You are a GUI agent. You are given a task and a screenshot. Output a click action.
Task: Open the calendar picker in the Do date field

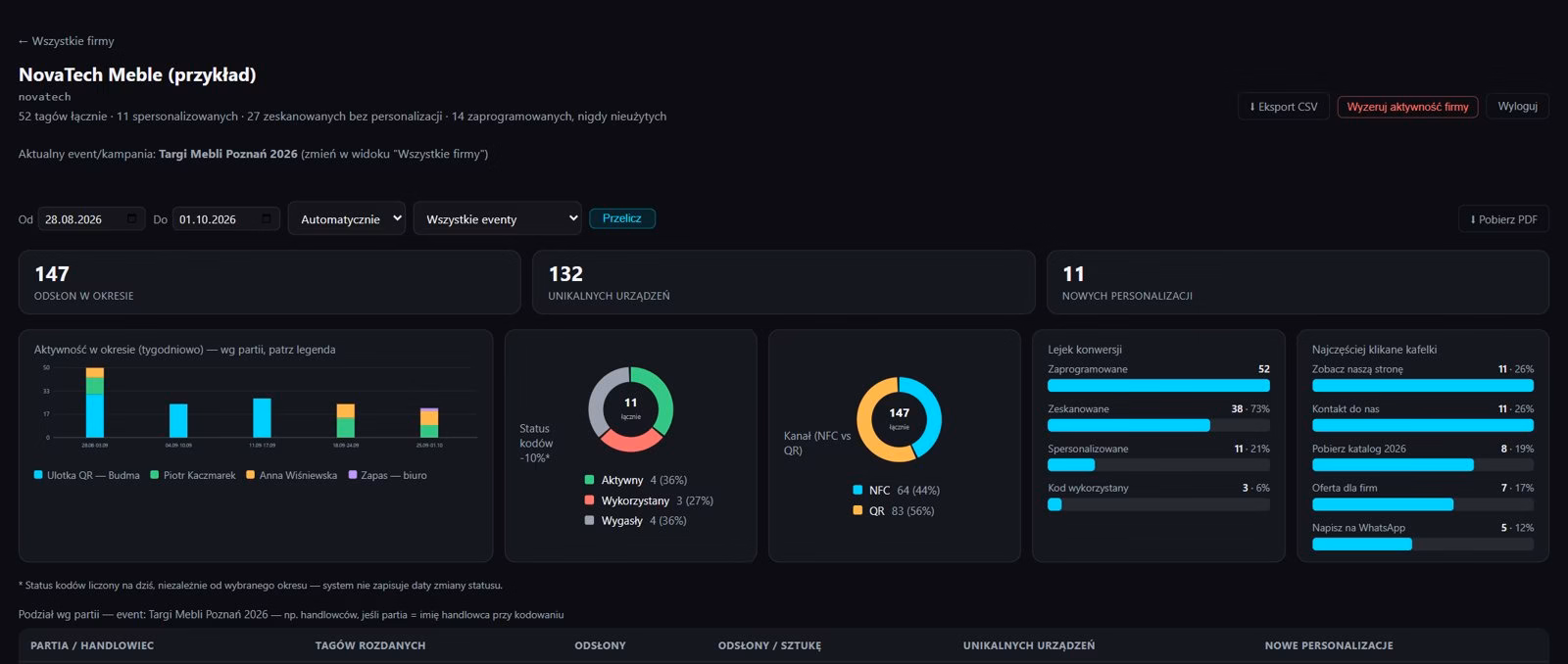267,219
